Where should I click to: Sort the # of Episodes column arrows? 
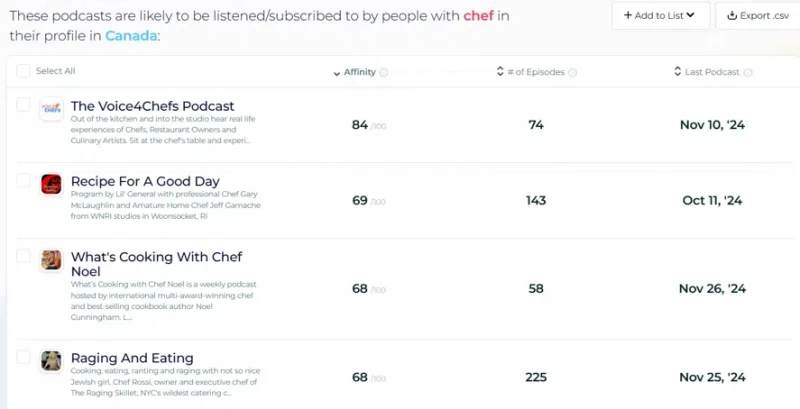coord(500,71)
